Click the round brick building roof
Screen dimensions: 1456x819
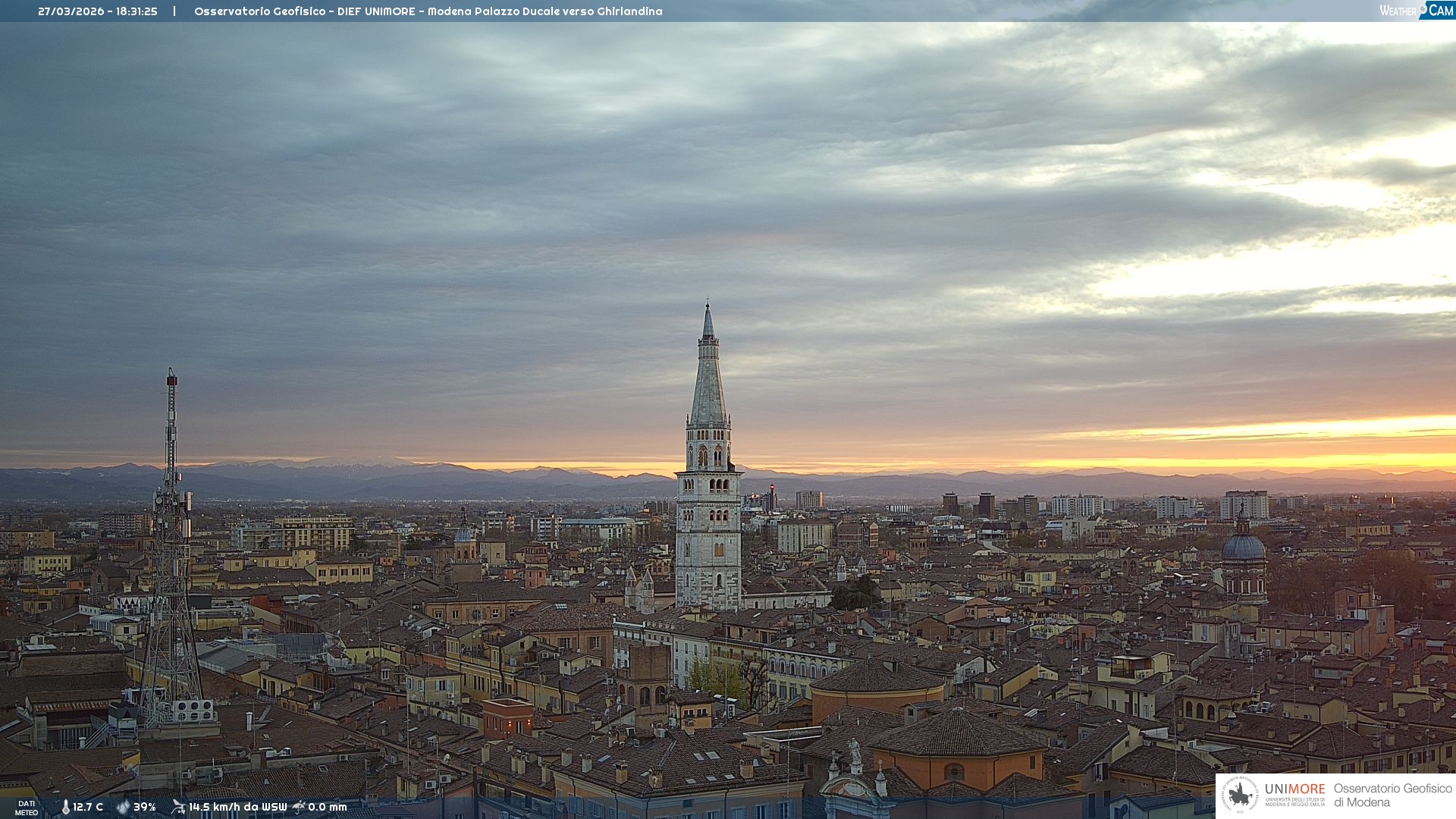877,677
